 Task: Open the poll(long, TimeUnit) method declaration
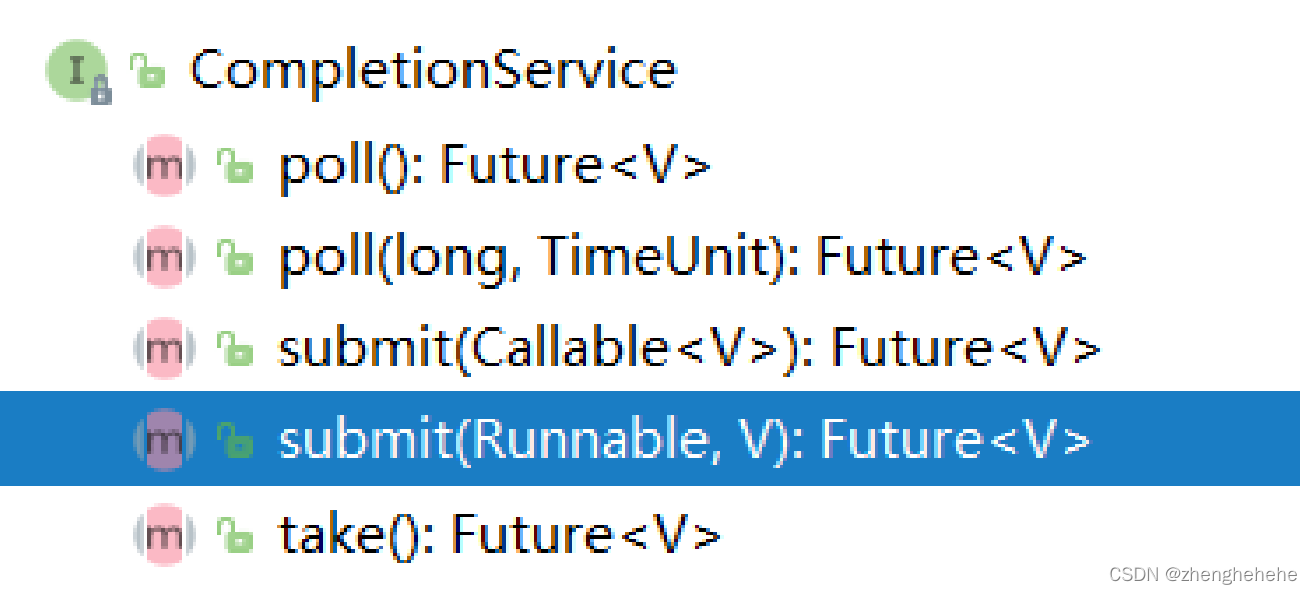680,256
